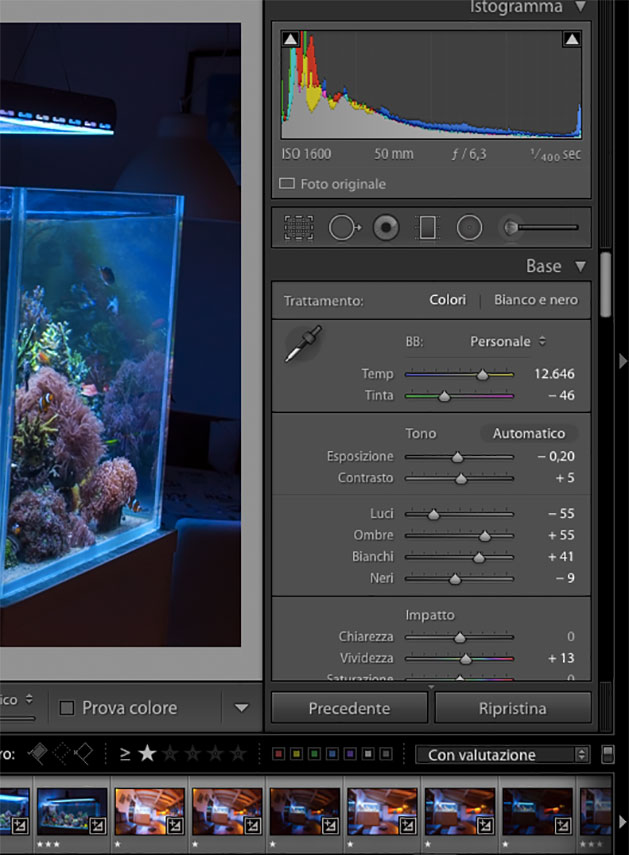This screenshot has width=629, height=855.
Task: Click the Automatico tone button
Action: click(529, 433)
